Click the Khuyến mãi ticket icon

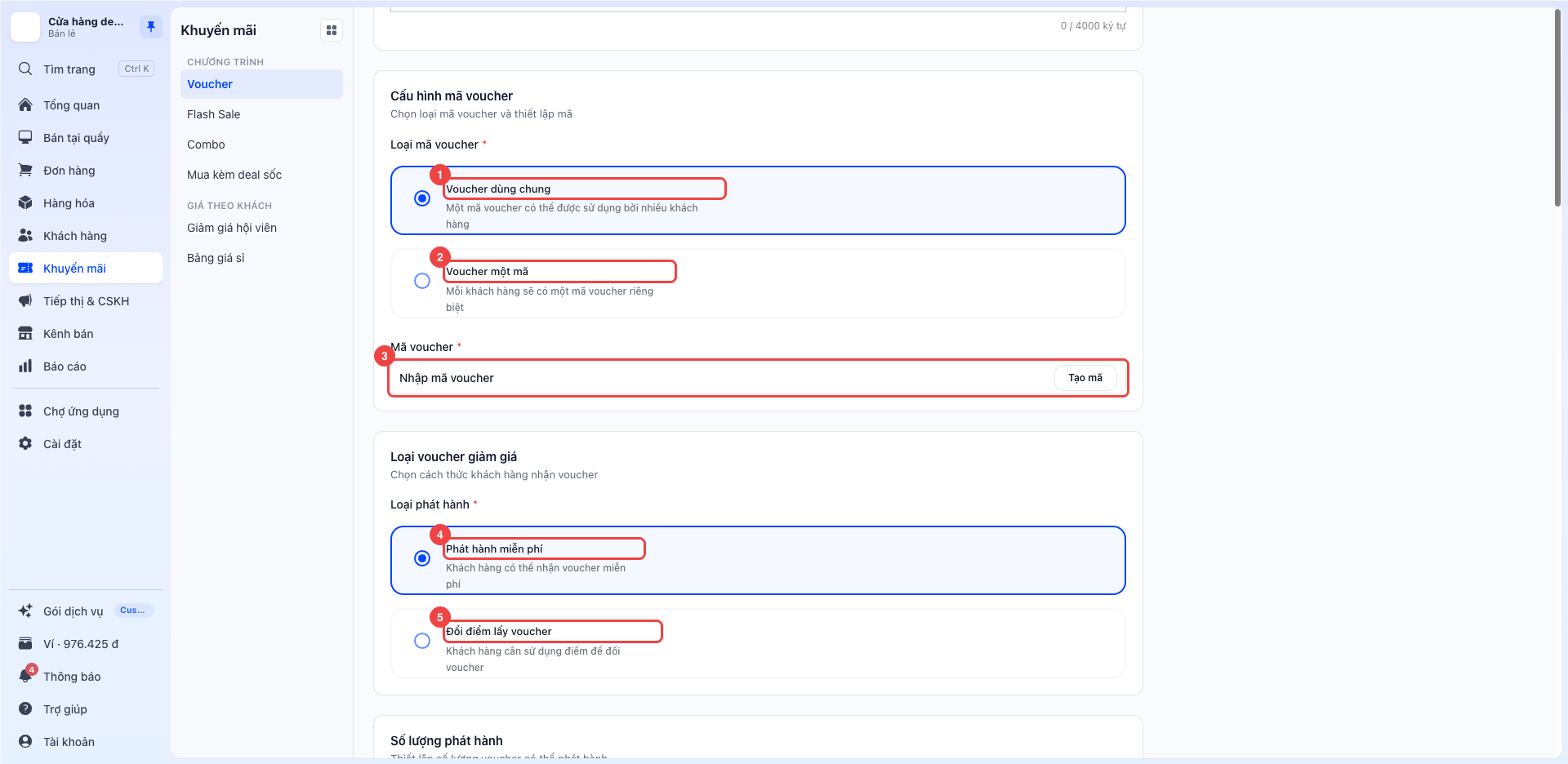click(25, 269)
